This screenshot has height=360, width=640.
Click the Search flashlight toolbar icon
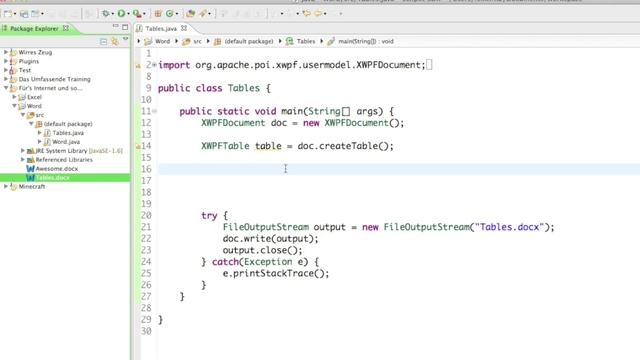tap(203, 14)
